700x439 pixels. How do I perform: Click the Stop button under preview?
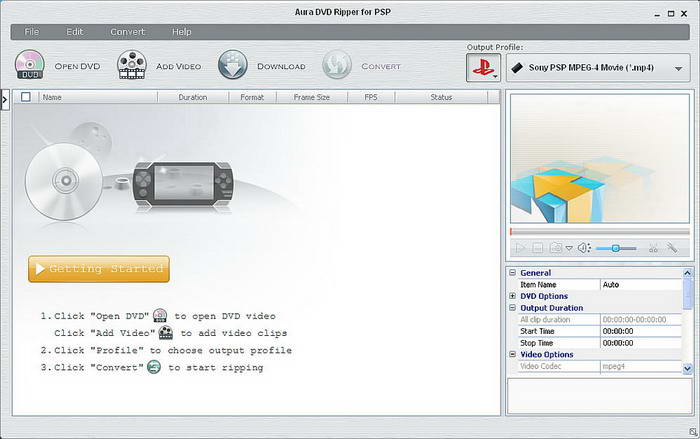click(538, 248)
